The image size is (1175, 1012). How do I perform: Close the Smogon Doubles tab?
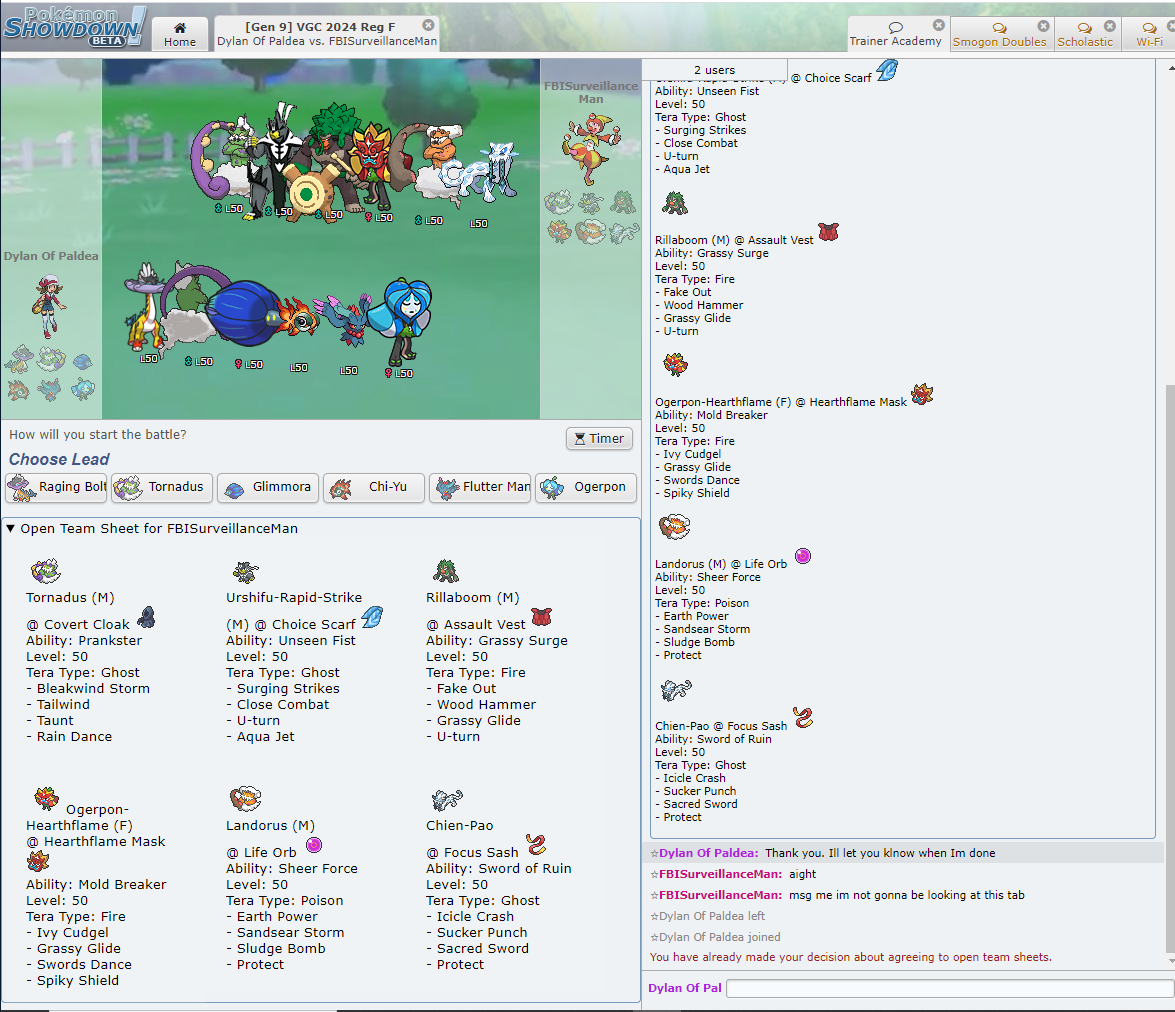pos(1044,25)
